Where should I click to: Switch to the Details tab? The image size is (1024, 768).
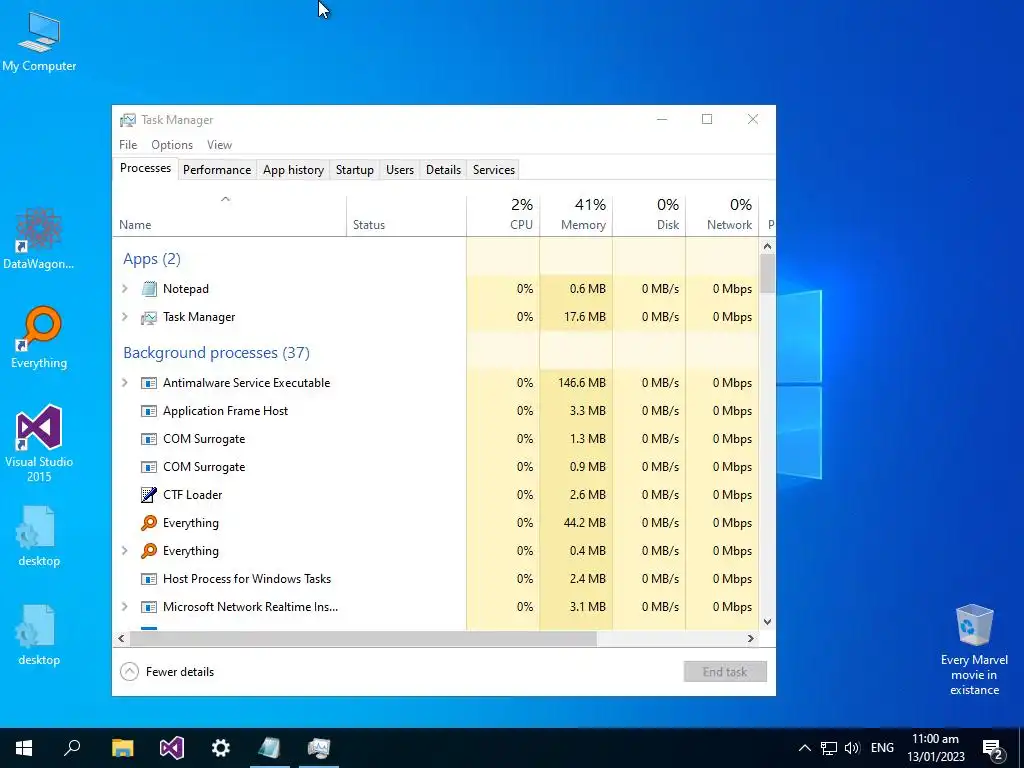(x=443, y=170)
